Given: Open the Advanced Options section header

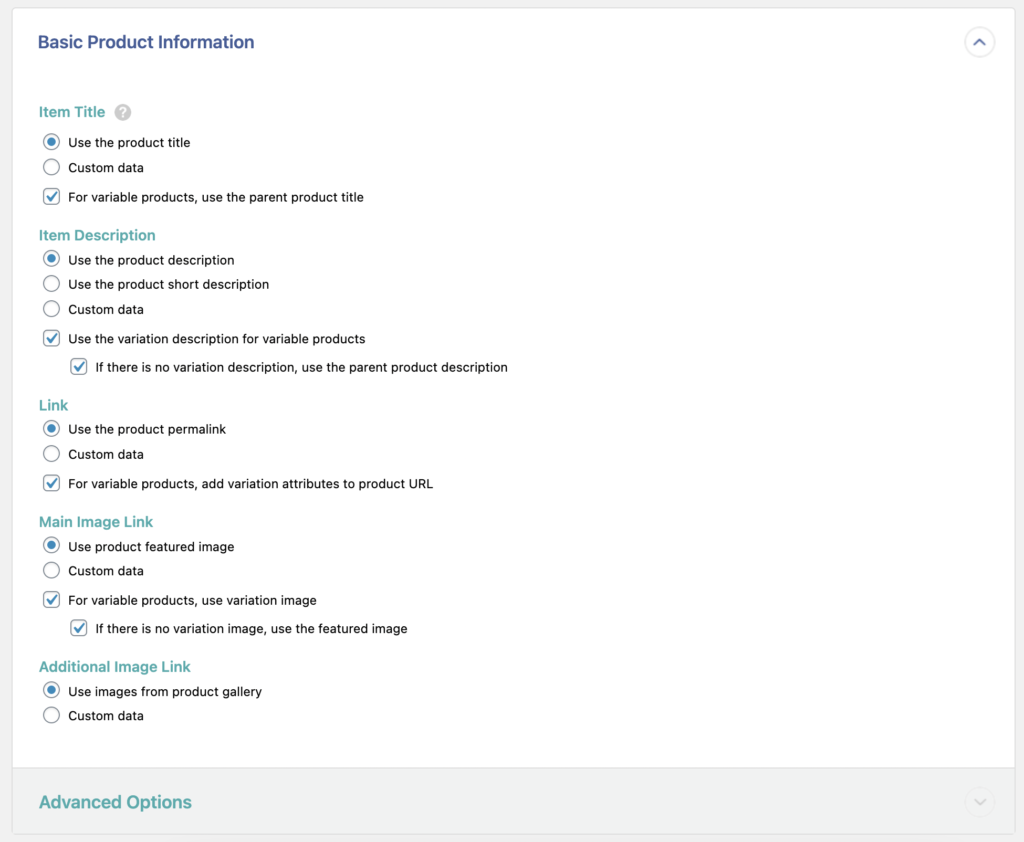Looking at the screenshot, I should pos(115,802).
